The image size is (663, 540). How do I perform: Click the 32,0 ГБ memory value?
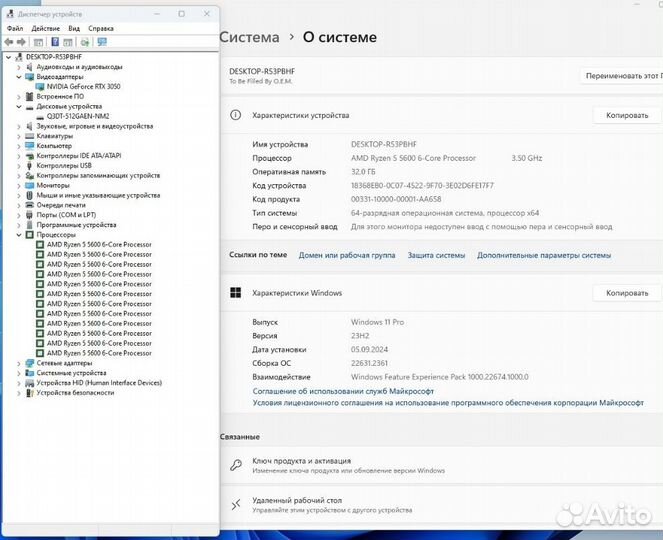(x=363, y=172)
